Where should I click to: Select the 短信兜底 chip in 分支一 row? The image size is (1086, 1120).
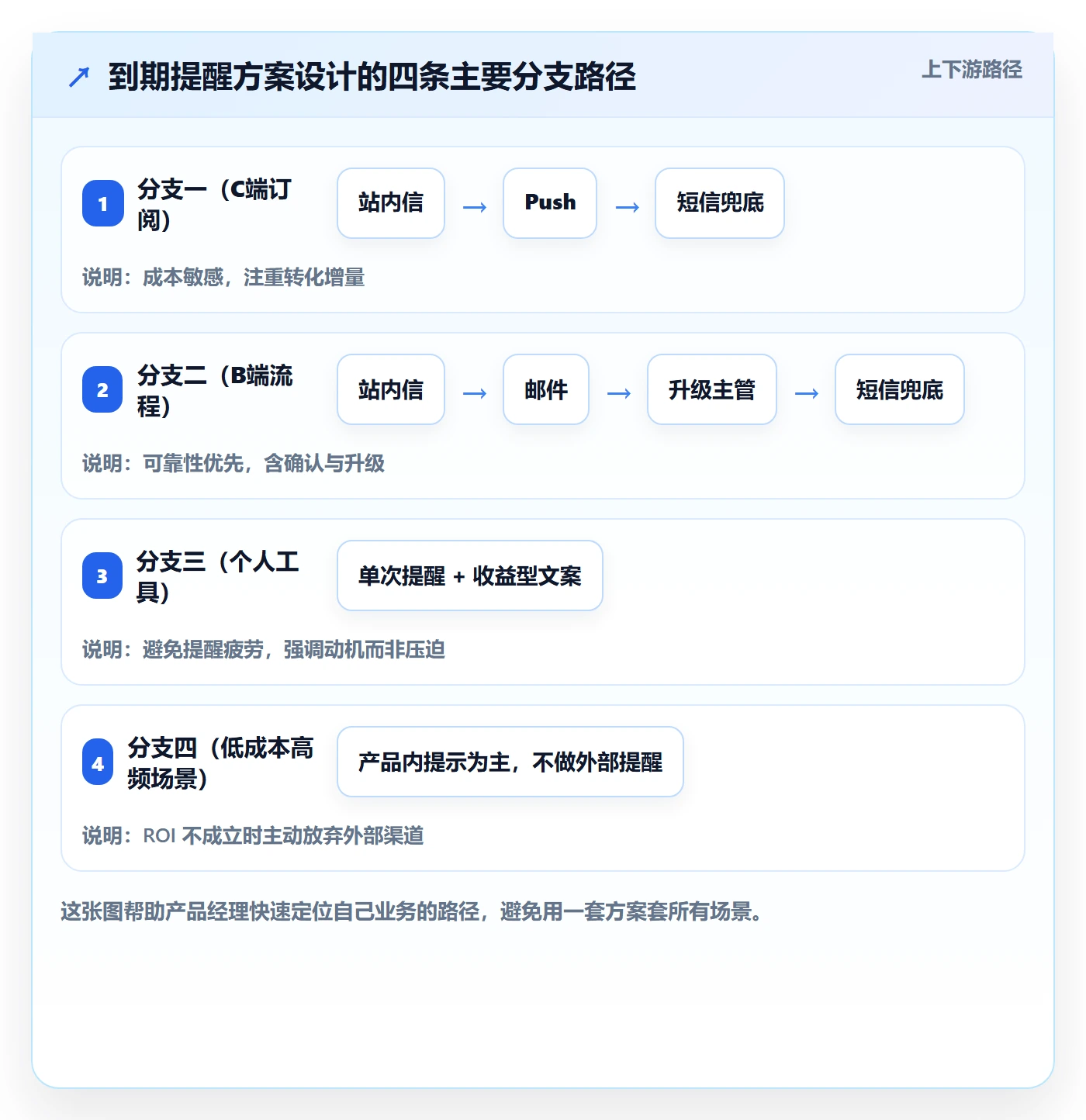(x=720, y=203)
